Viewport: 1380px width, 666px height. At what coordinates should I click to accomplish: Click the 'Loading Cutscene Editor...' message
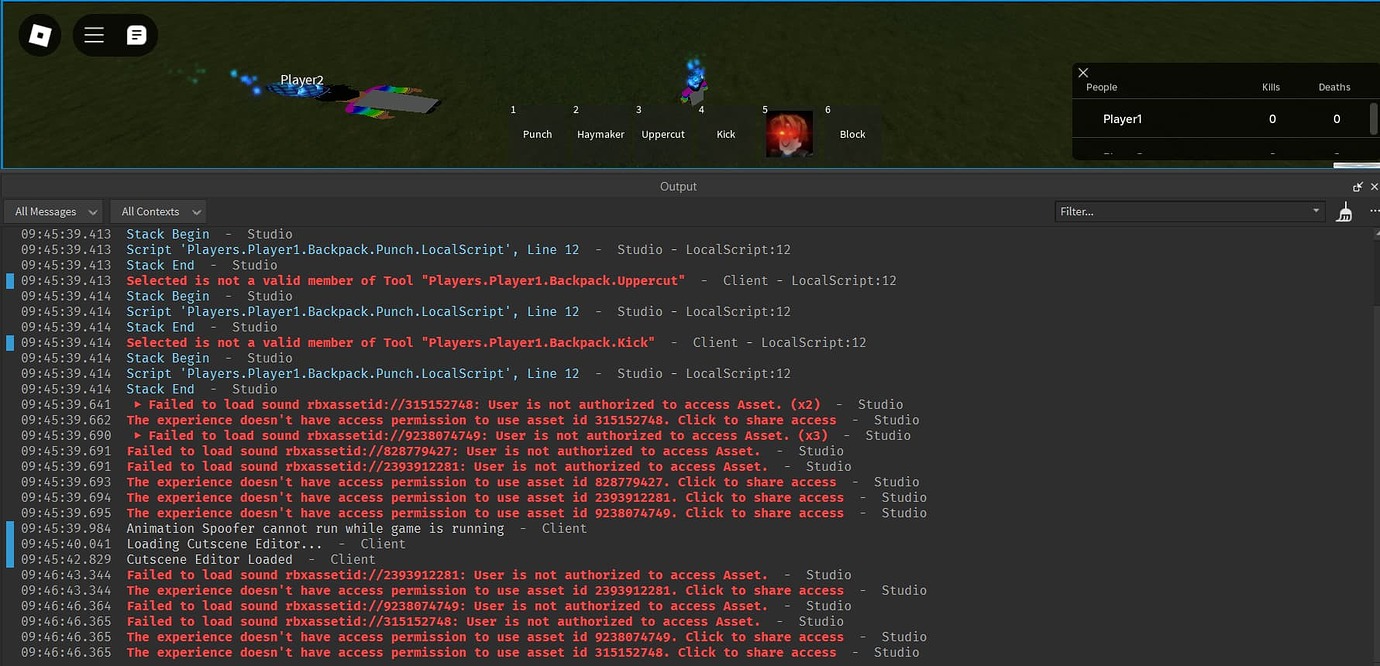(224, 544)
